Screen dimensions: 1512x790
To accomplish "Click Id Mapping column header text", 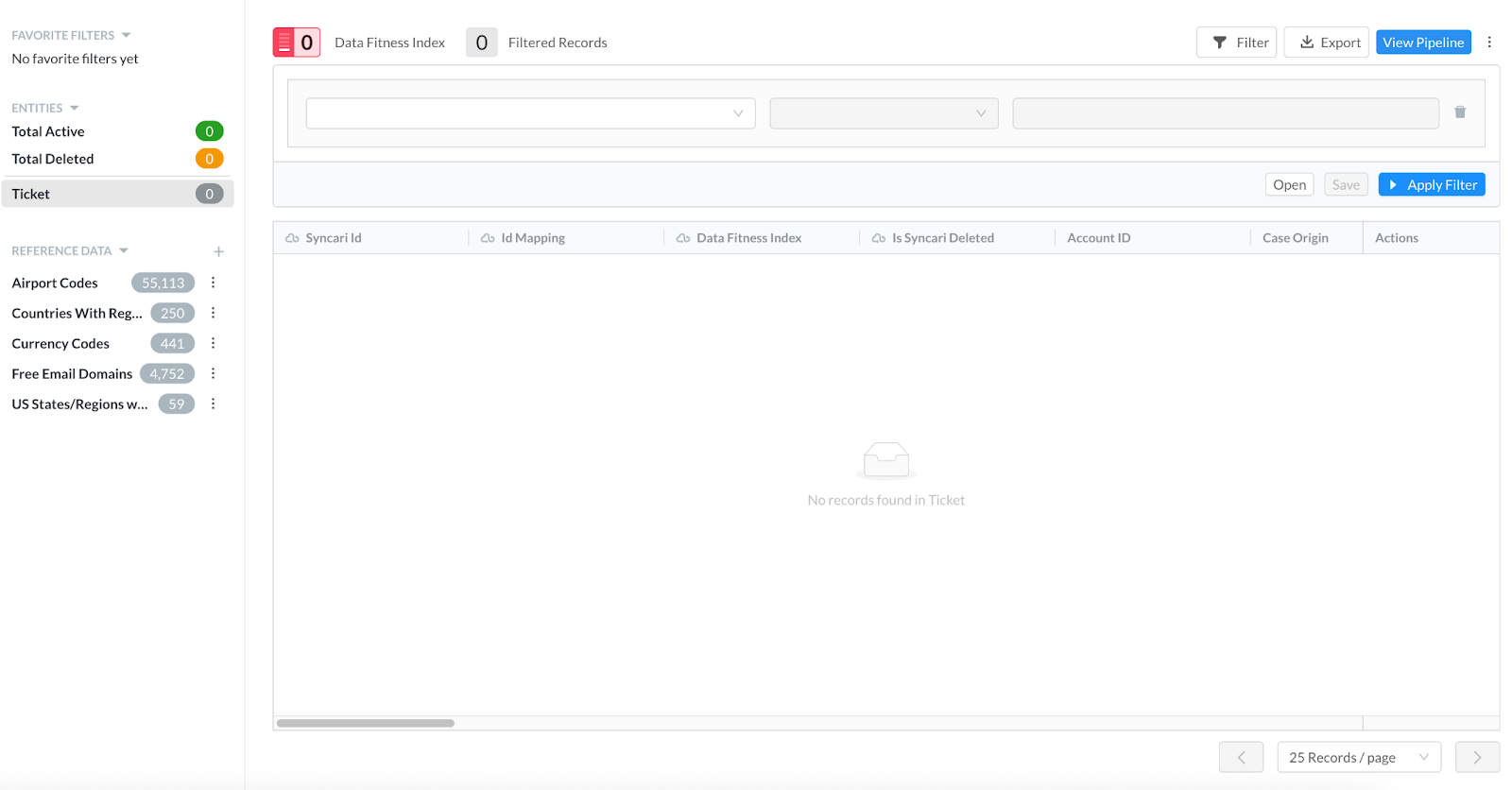I will (x=533, y=238).
